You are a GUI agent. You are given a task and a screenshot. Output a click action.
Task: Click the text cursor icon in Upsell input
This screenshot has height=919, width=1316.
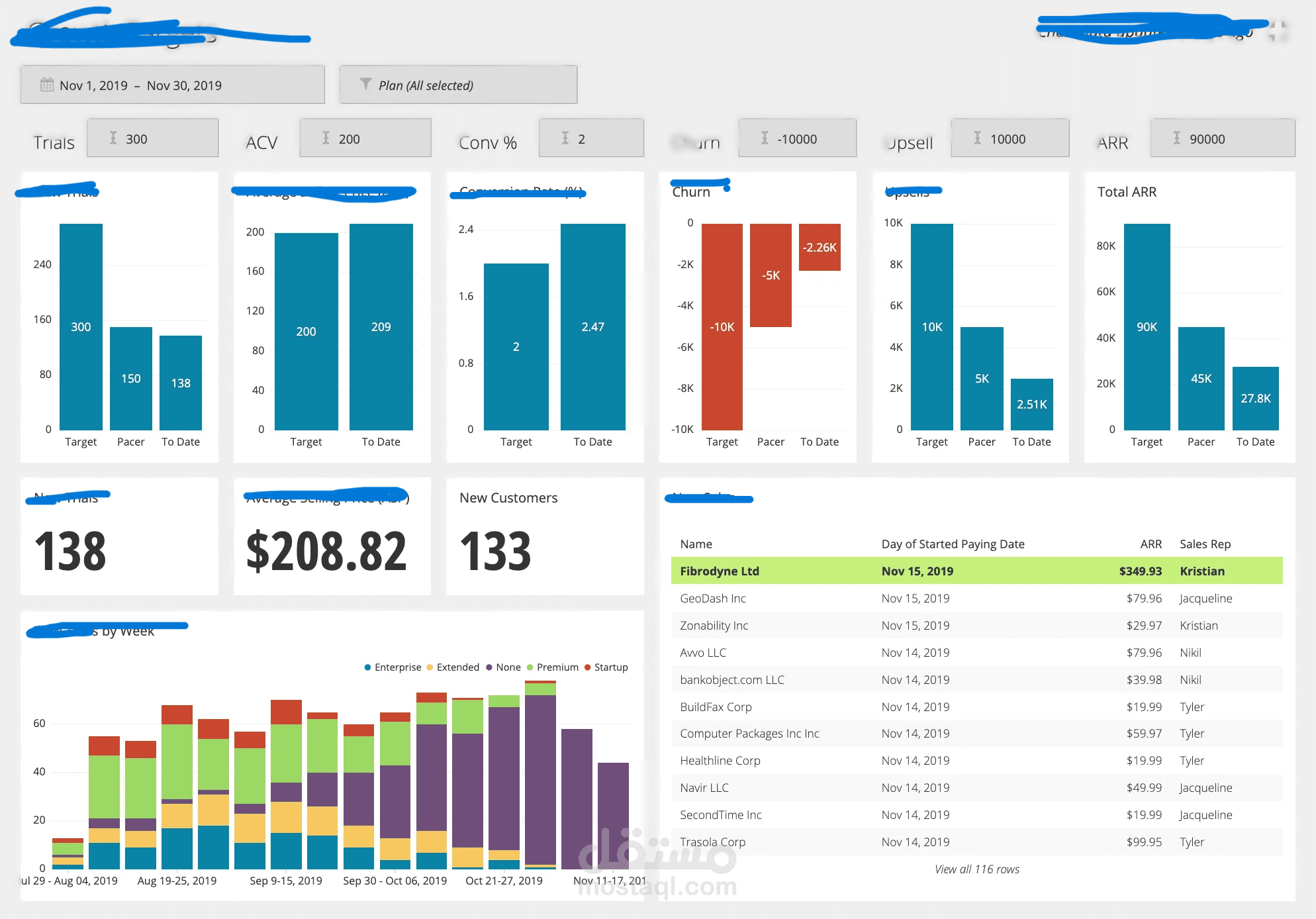(x=977, y=138)
